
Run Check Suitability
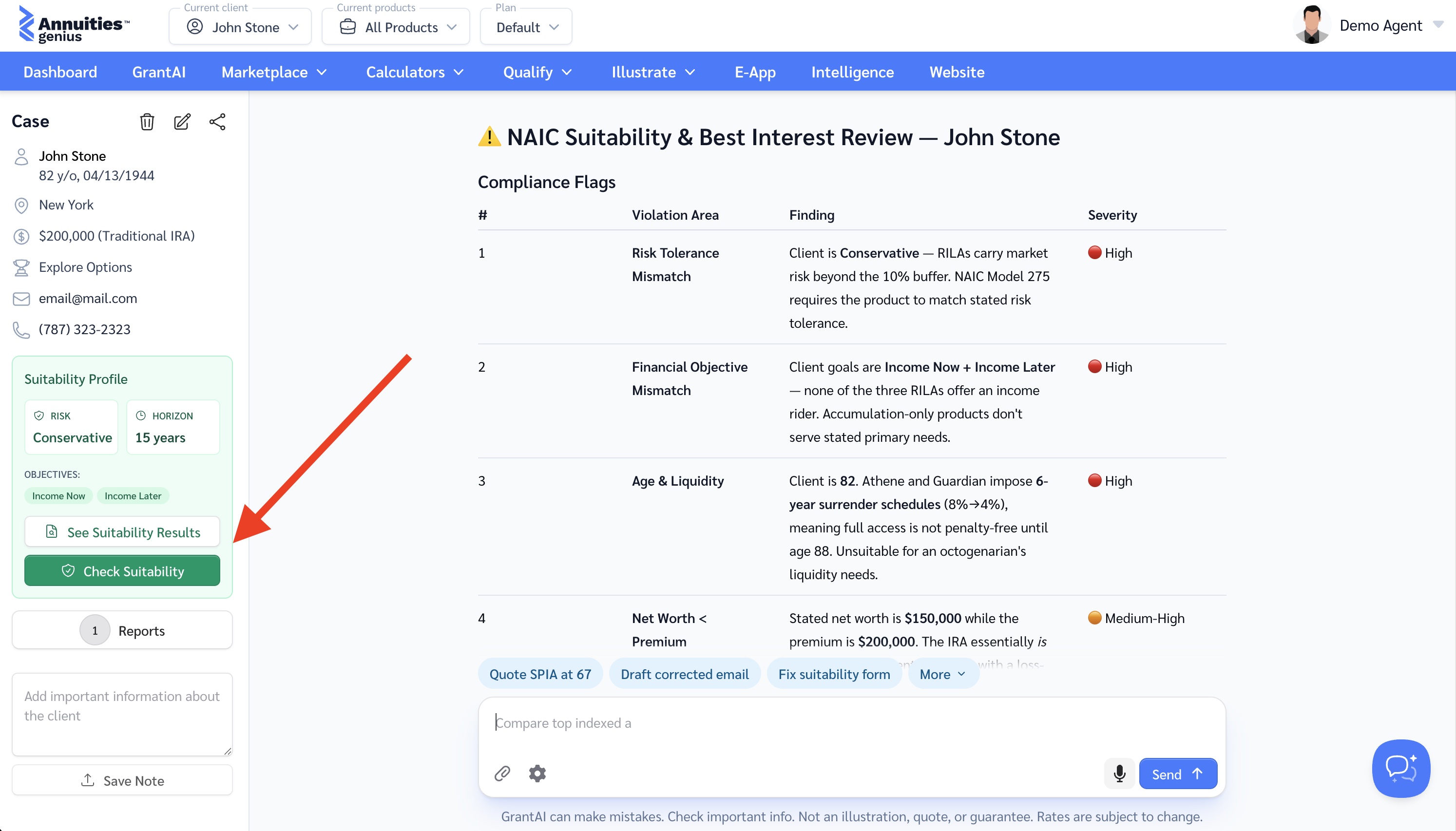(122, 571)
